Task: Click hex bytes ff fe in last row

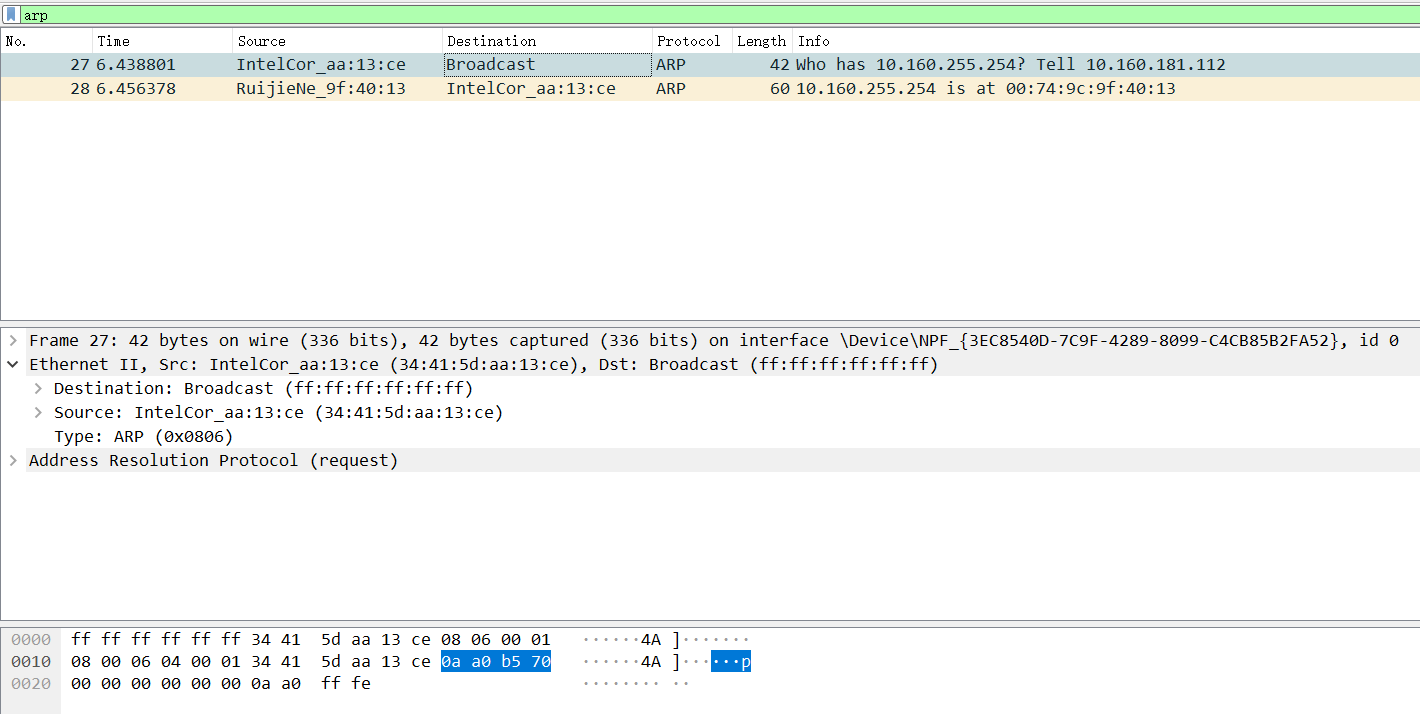Action: [x=346, y=684]
